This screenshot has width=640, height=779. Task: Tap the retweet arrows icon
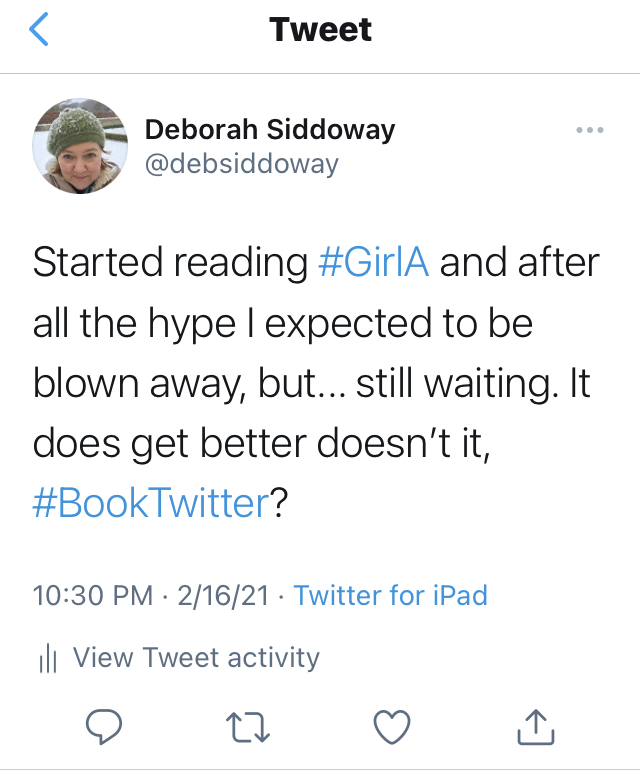tap(248, 728)
